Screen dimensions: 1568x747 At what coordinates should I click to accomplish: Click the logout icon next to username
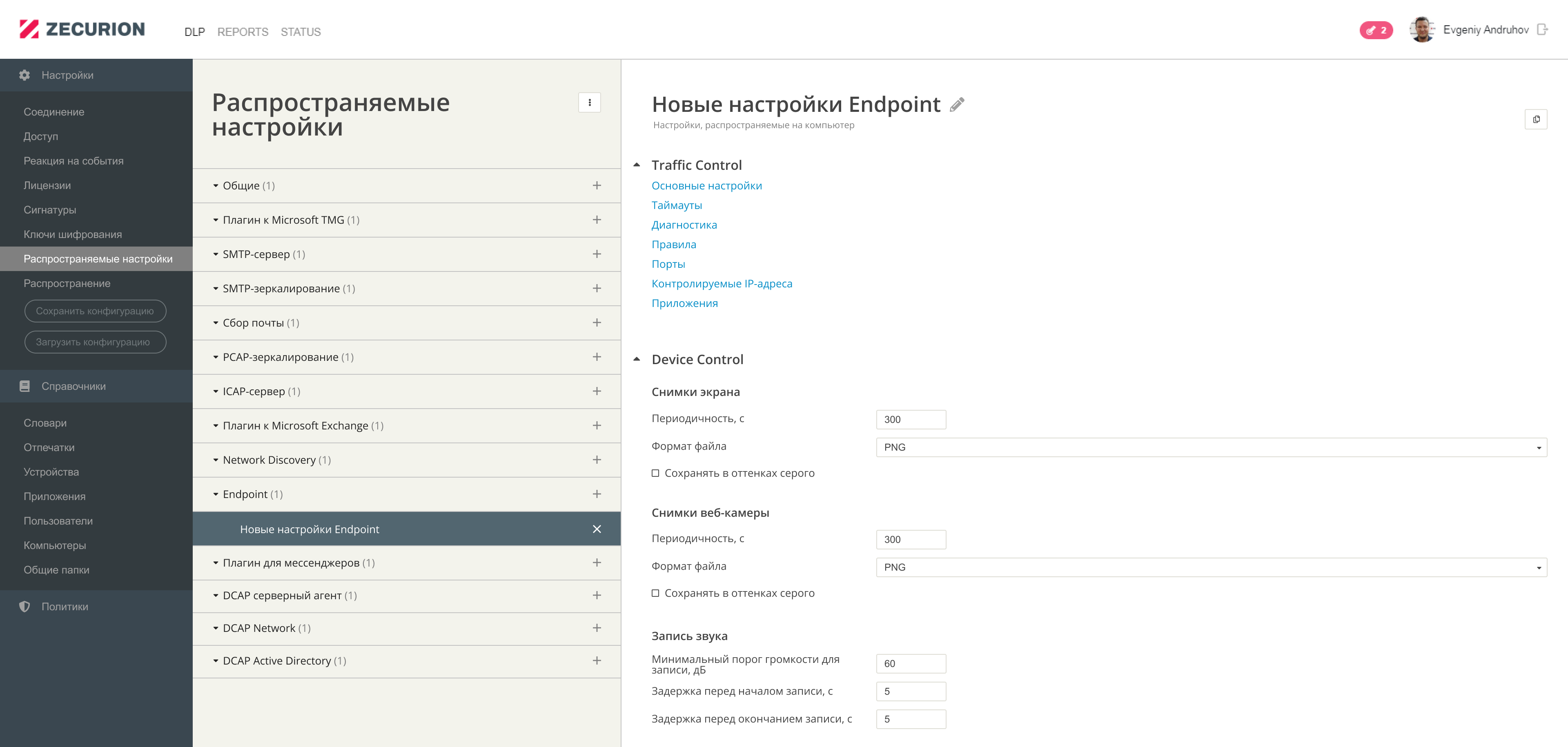coord(1542,30)
